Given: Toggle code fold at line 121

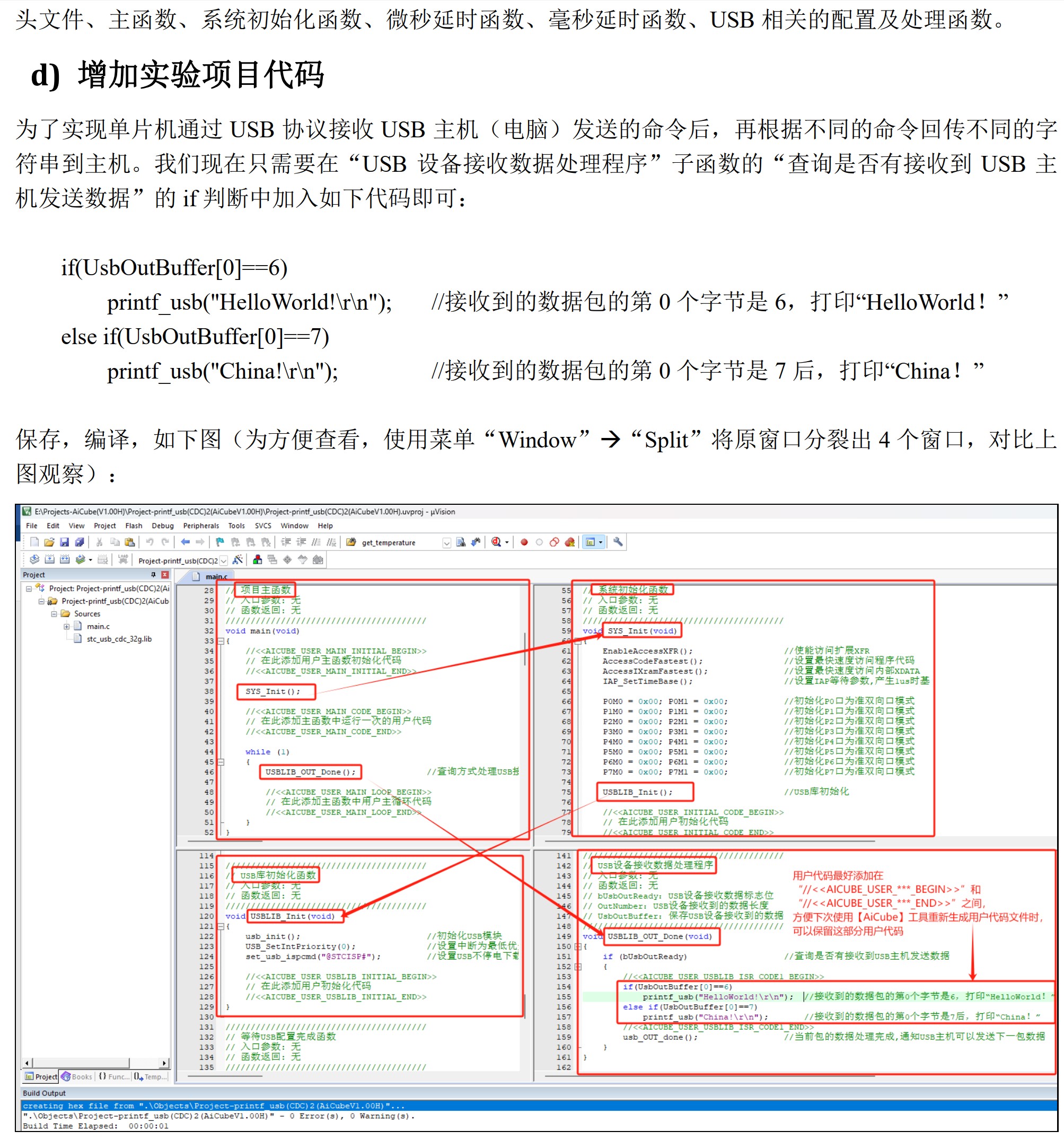Looking at the screenshot, I should point(220,927).
